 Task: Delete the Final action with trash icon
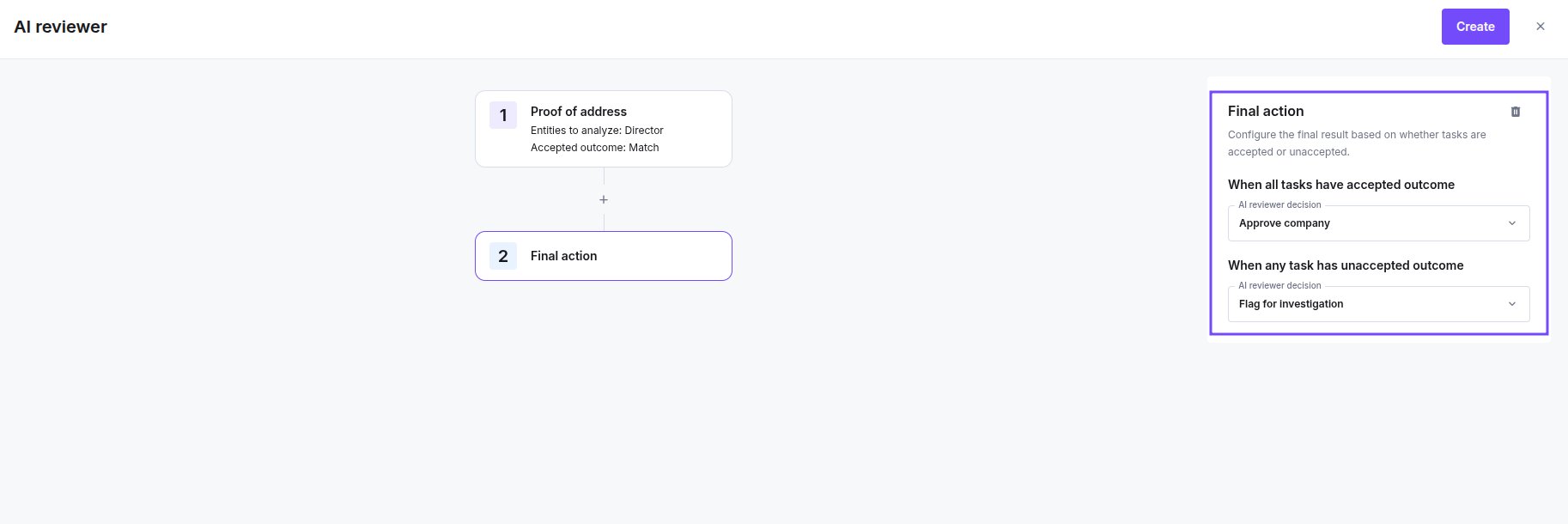click(x=1516, y=112)
